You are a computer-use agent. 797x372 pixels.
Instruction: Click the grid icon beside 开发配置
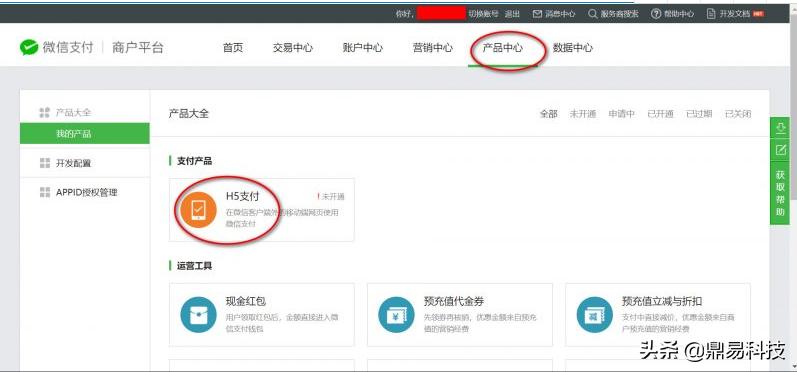(x=45, y=163)
